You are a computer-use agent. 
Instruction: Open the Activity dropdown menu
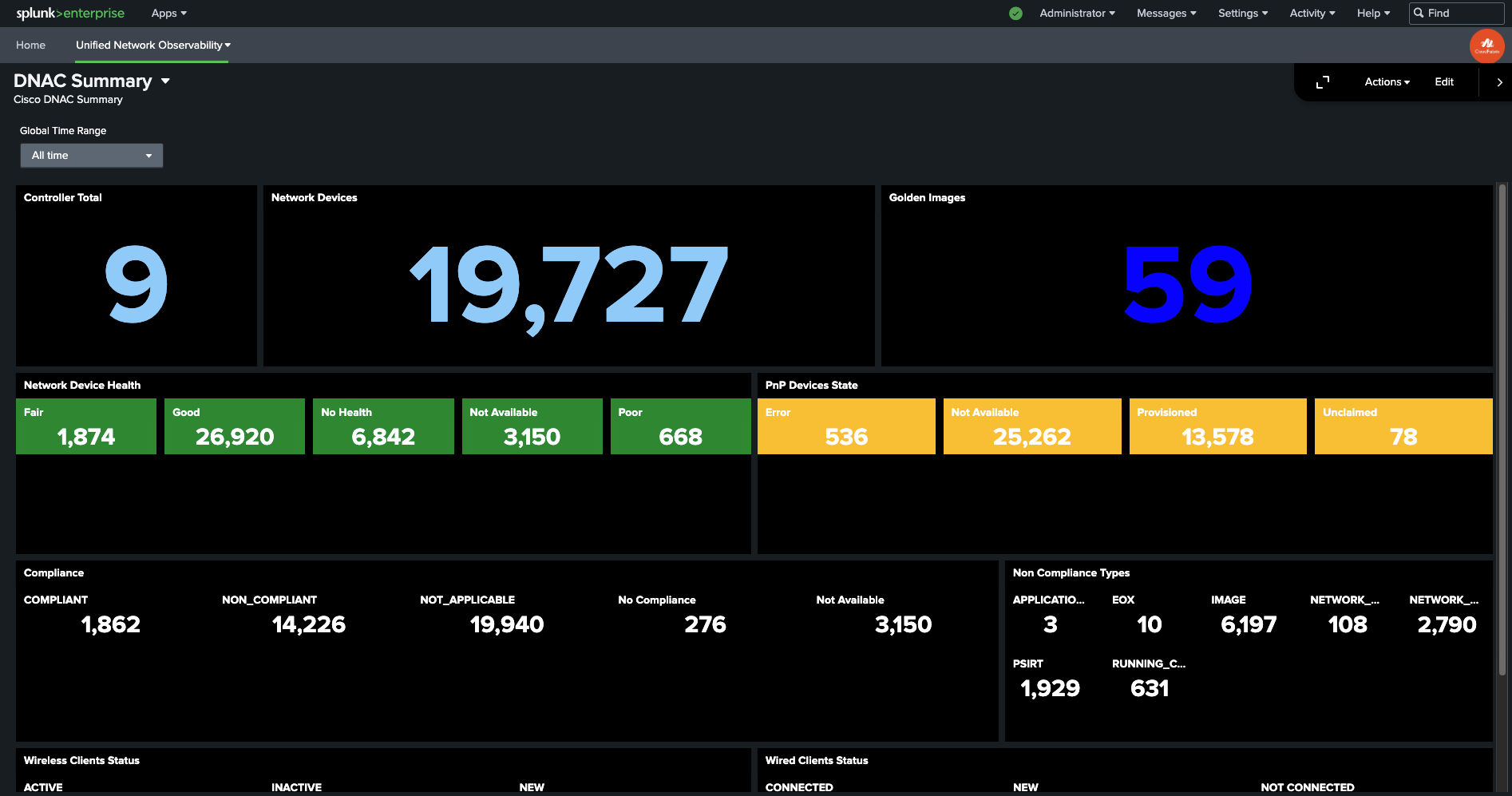coord(1312,14)
